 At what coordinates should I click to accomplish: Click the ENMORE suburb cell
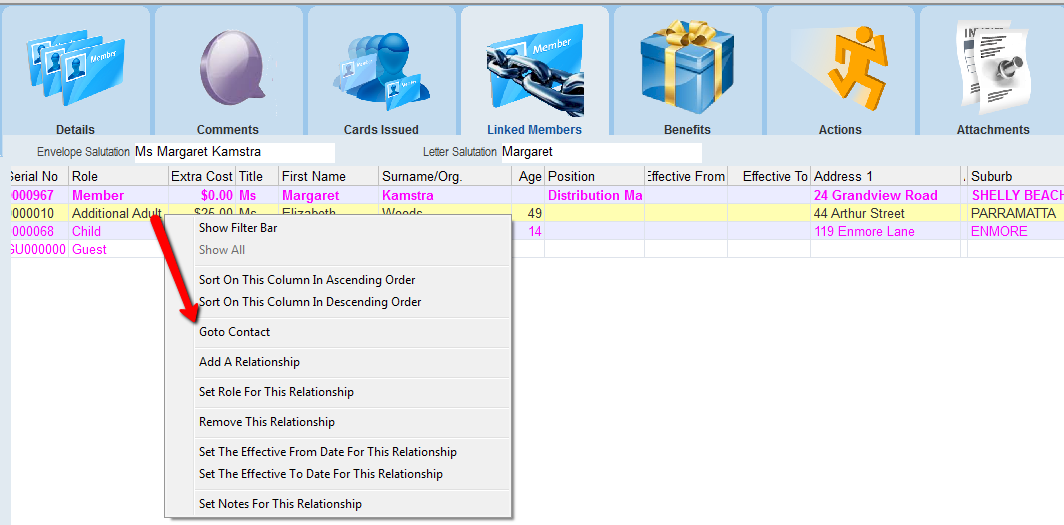click(1016, 231)
